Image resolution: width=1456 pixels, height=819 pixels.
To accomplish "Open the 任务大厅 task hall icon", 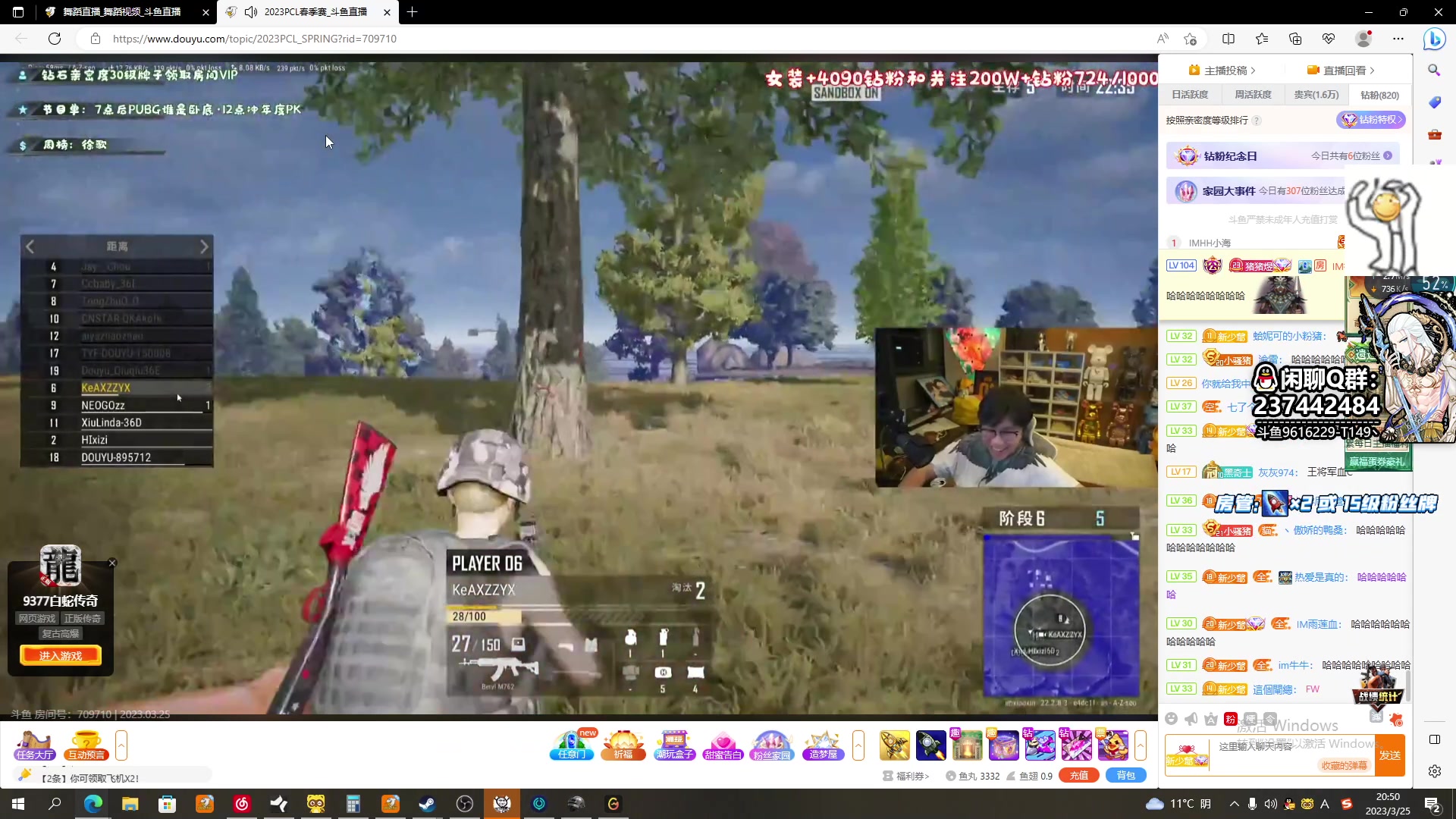I will click(34, 745).
